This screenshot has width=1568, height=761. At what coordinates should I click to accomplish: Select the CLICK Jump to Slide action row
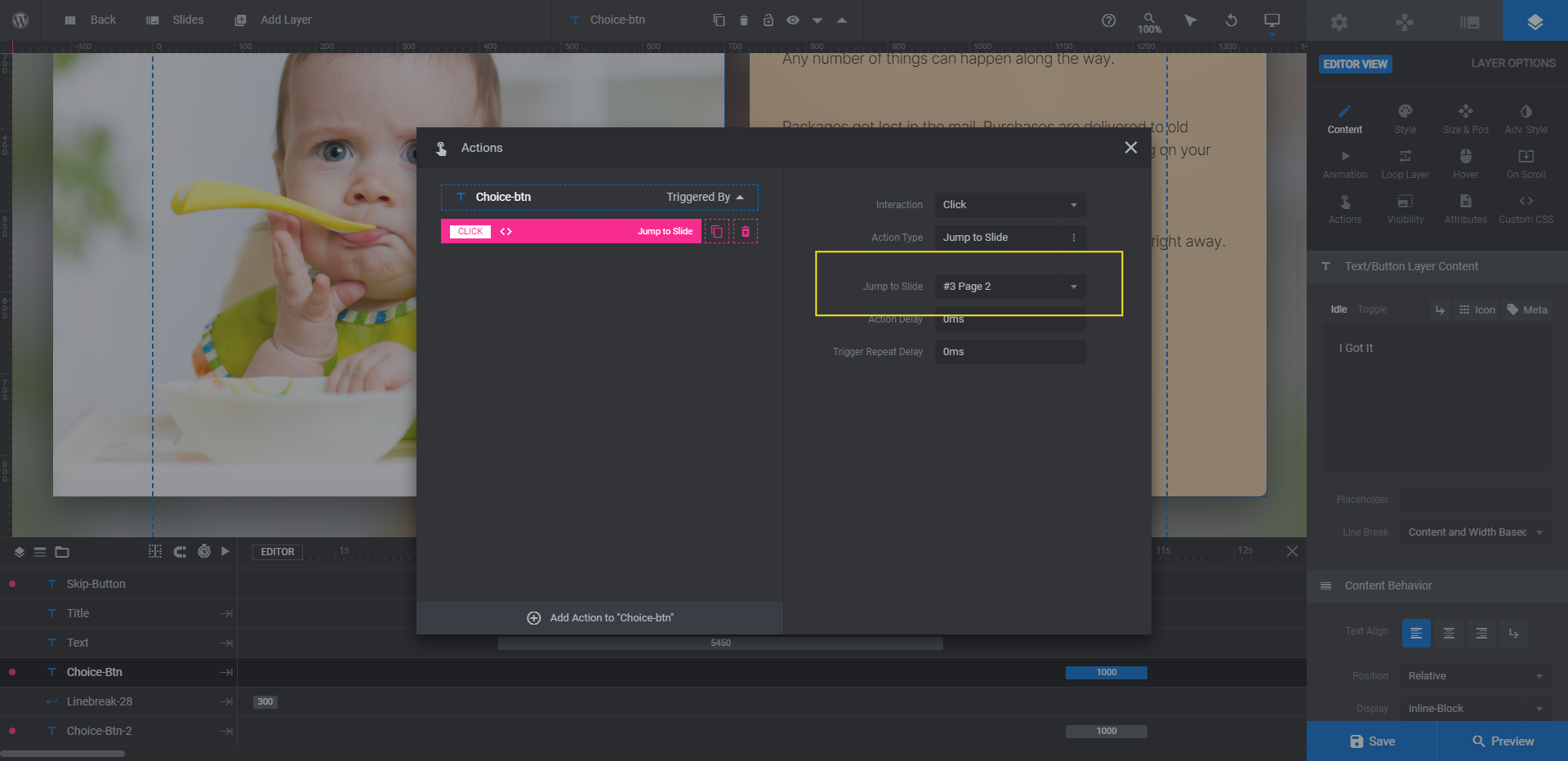point(571,231)
